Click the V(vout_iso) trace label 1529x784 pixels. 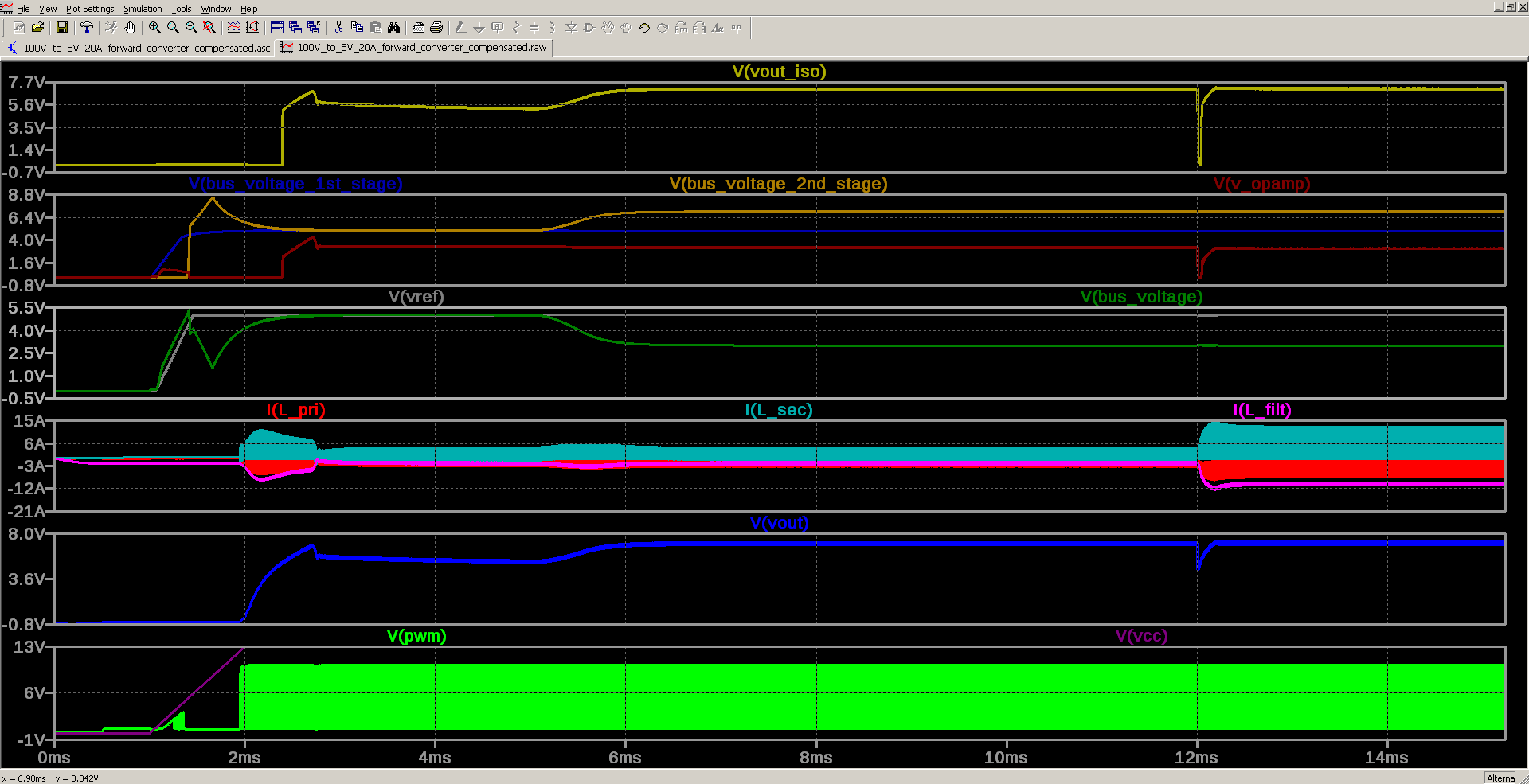coord(779,72)
